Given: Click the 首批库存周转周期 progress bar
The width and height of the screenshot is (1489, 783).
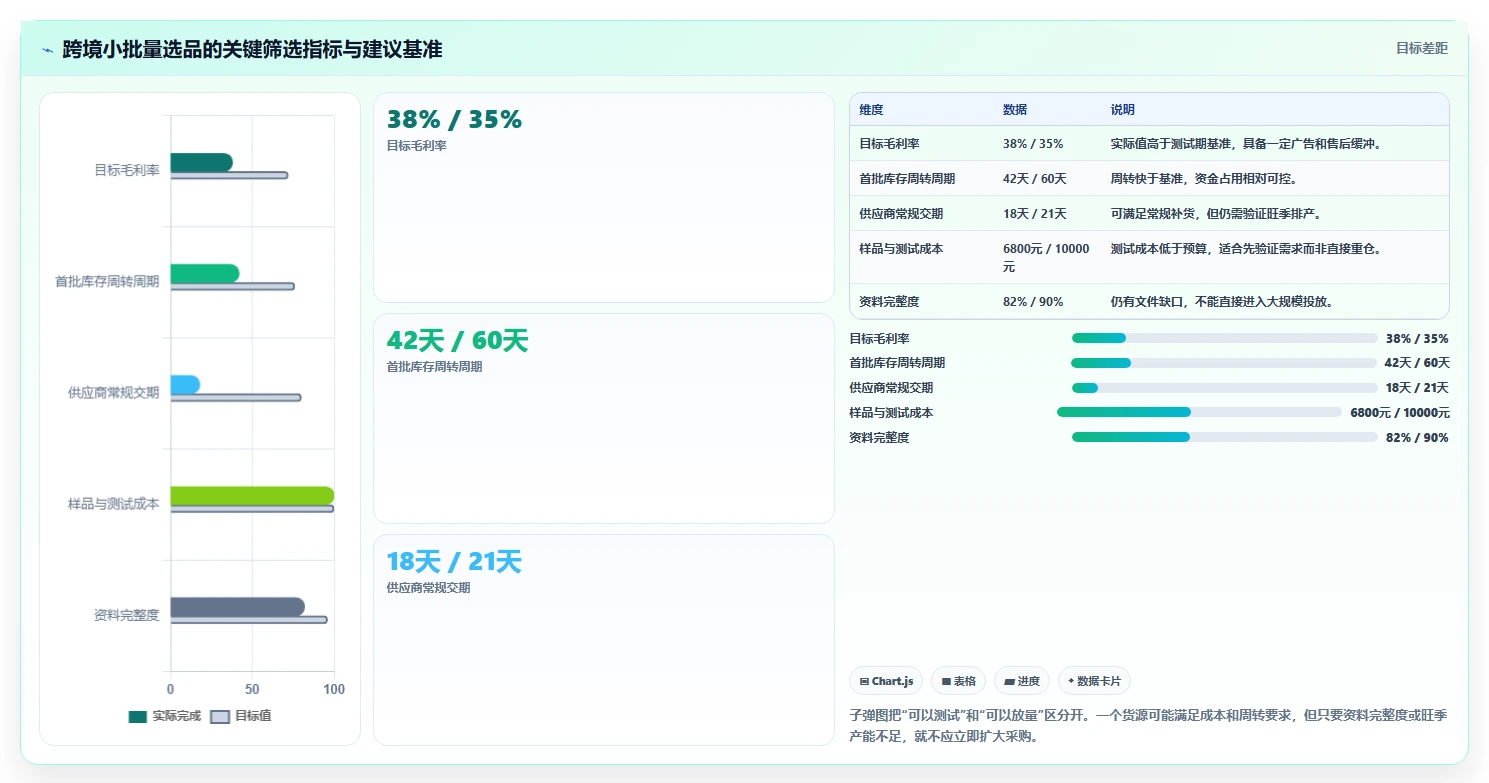Looking at the screenshot, I should (x=1224, y=363).
